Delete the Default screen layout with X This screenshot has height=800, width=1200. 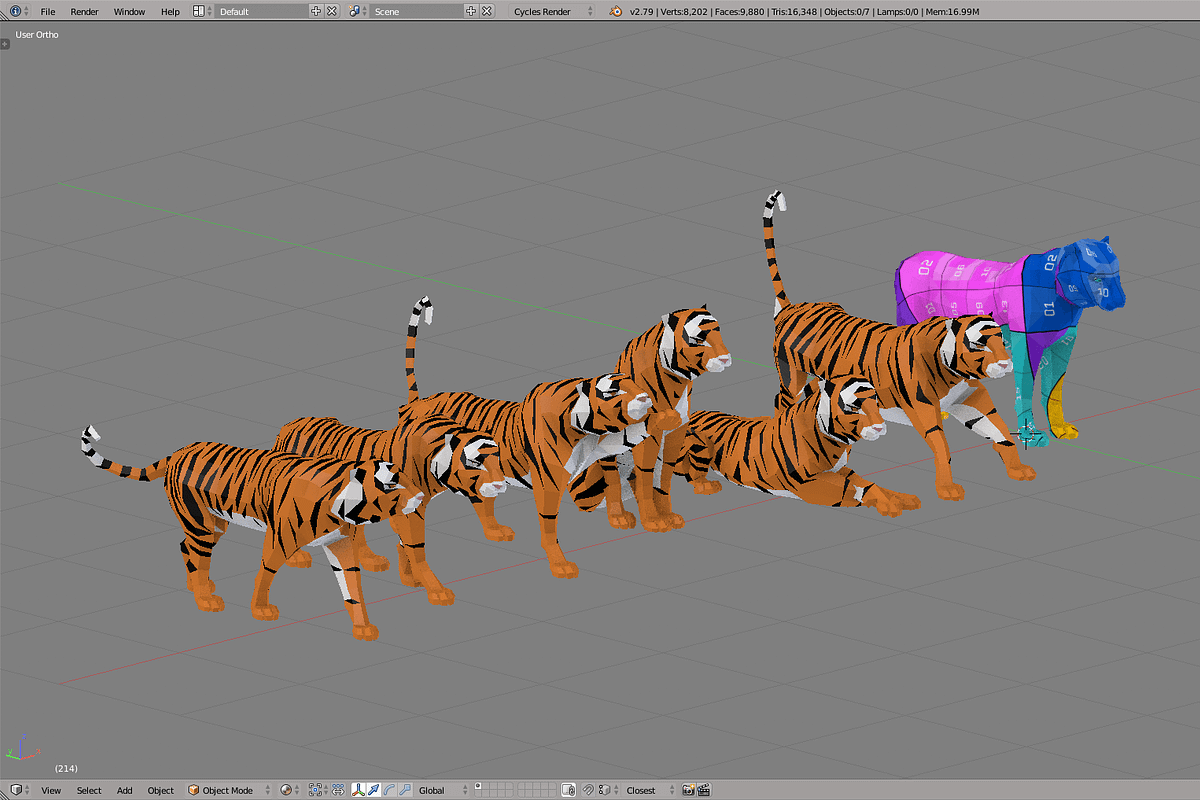click(x=331, y=11)
